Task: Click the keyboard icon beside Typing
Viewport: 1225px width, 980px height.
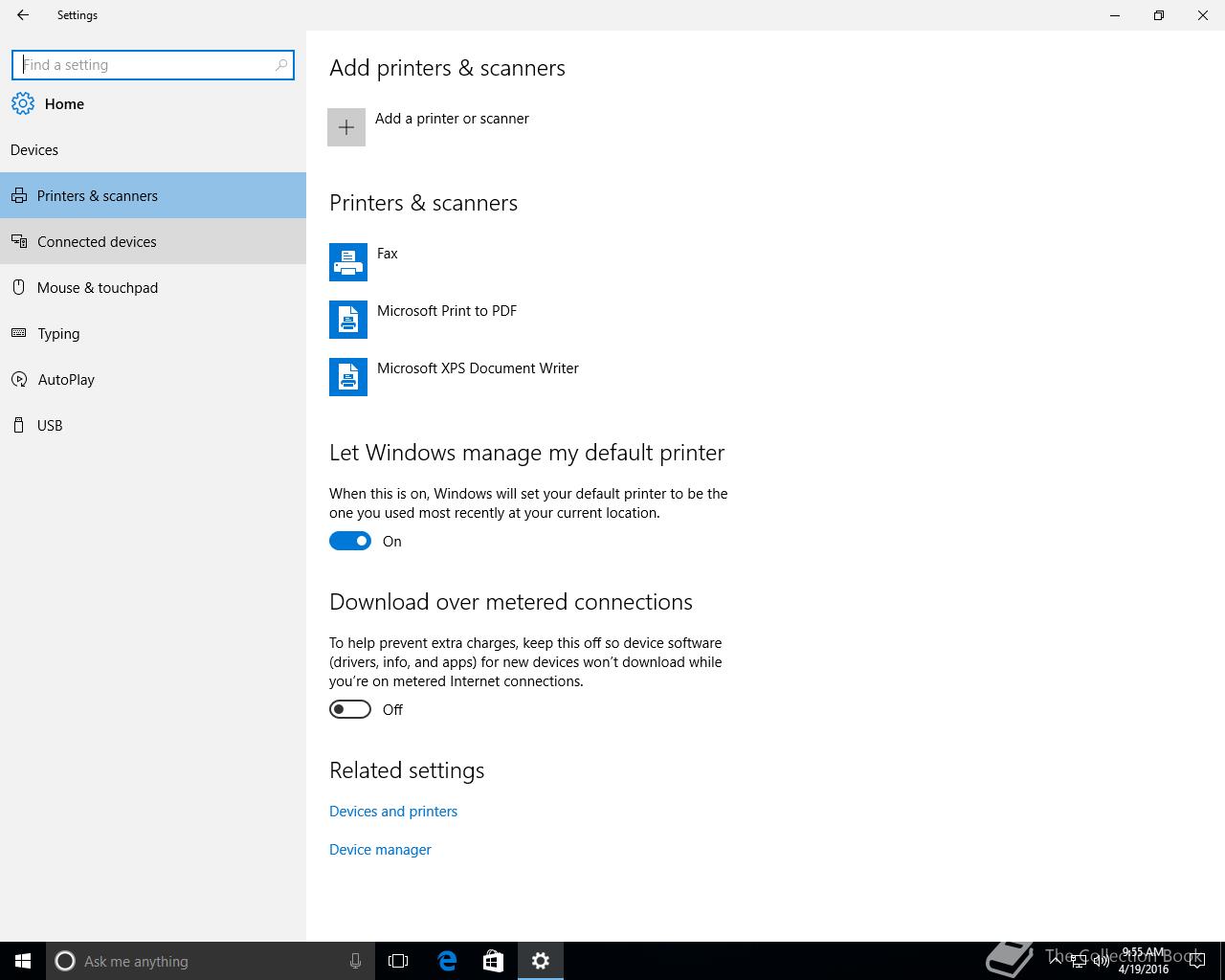Action: coord(18,333)
